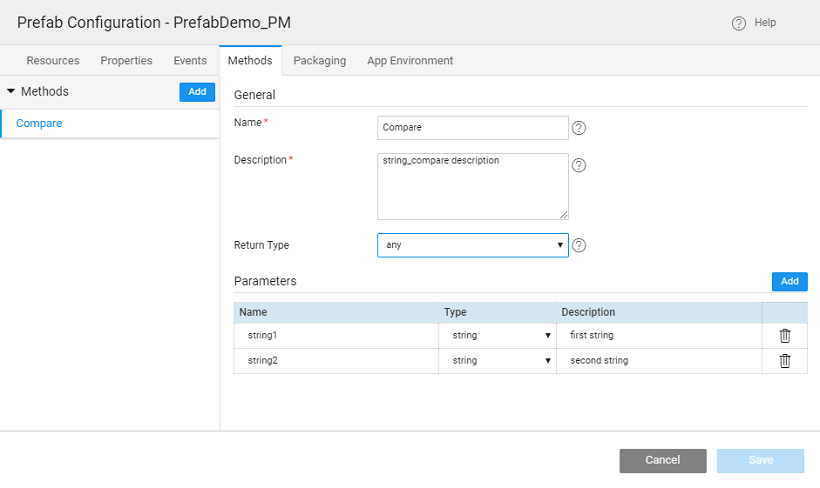Click help icon beside Name field
The width and height of the screenshot is (820, 488).
click(x=578, y=128)
